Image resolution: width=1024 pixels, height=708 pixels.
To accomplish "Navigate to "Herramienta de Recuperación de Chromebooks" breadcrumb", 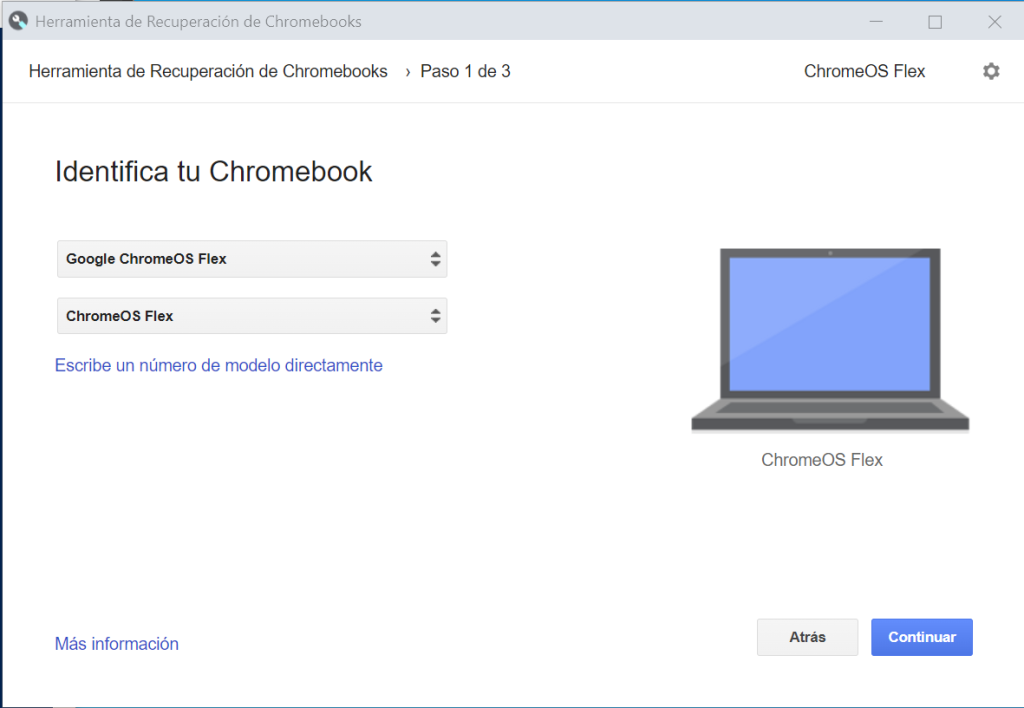I will [x=208, y=71].
